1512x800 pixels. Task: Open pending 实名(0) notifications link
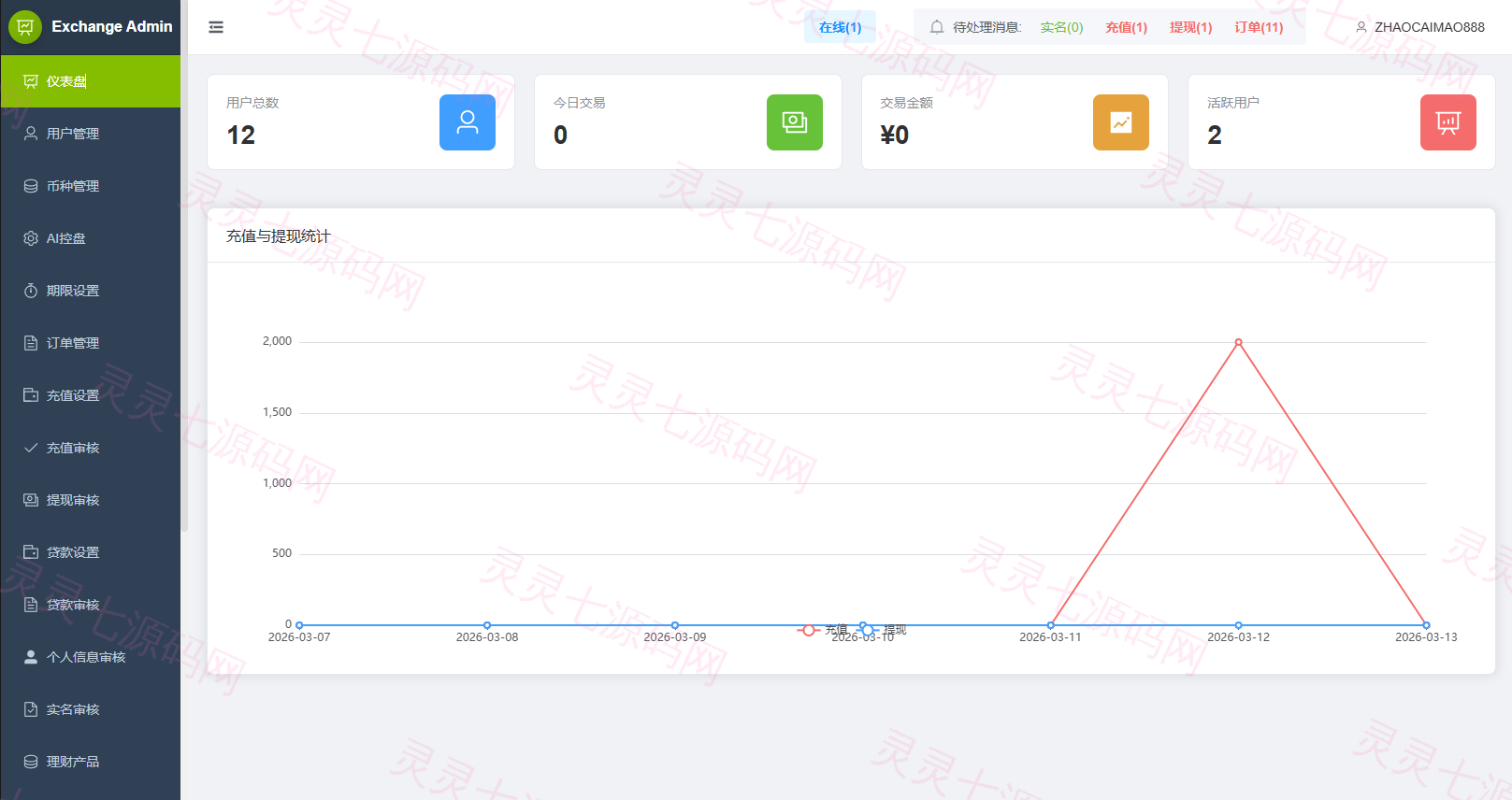click(x=1061, y=27)
